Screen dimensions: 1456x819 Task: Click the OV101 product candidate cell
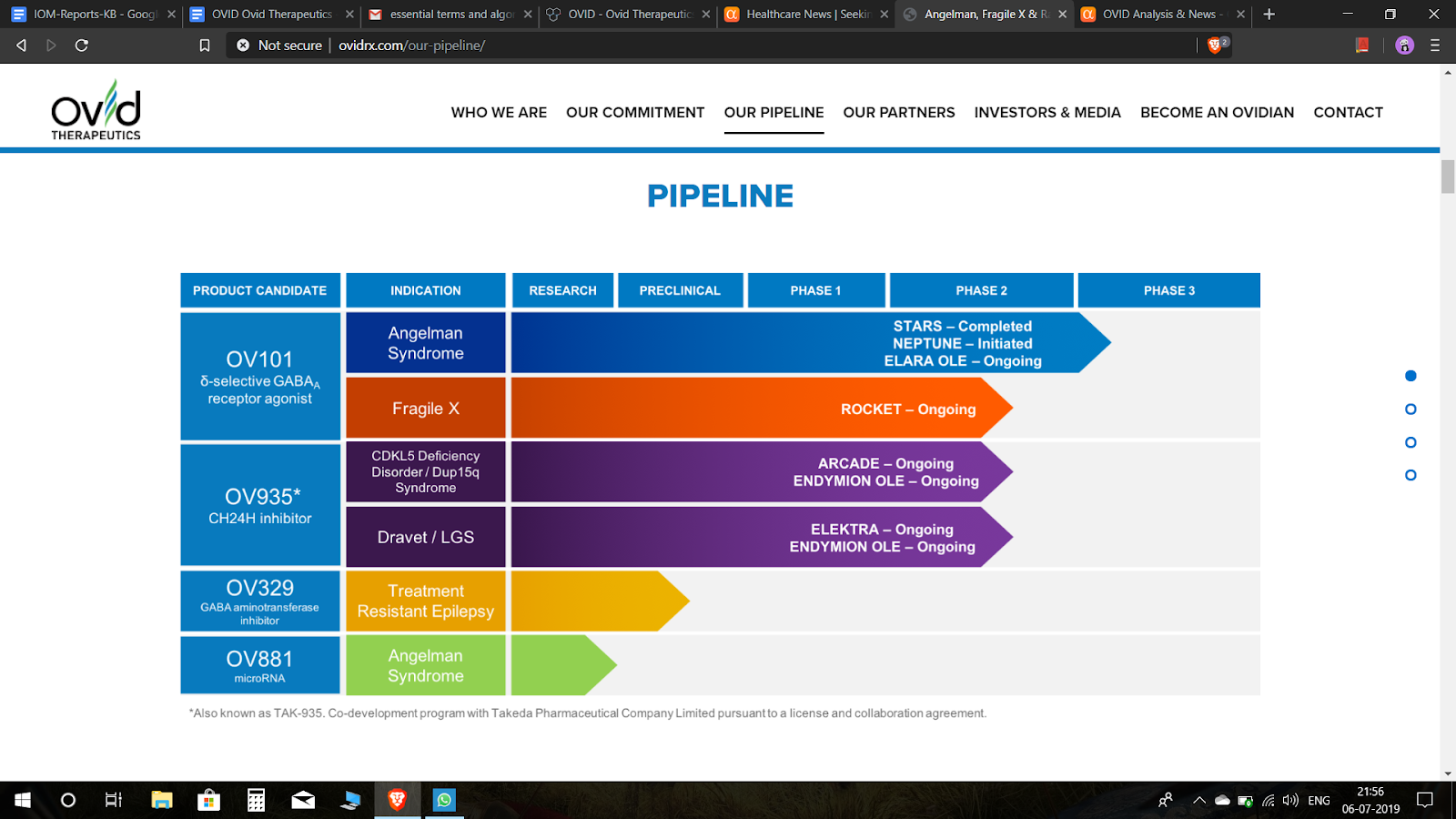260,377
